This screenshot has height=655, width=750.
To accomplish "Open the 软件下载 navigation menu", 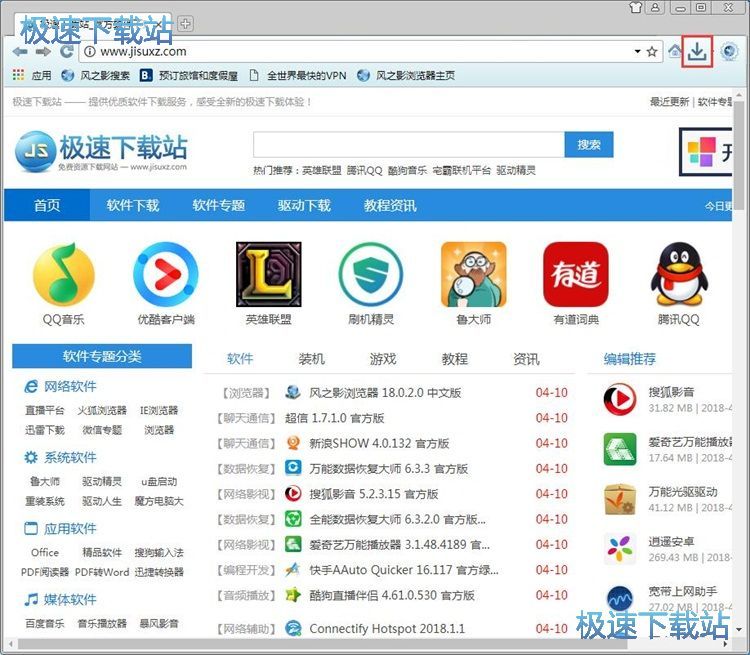I will (133, 205).
